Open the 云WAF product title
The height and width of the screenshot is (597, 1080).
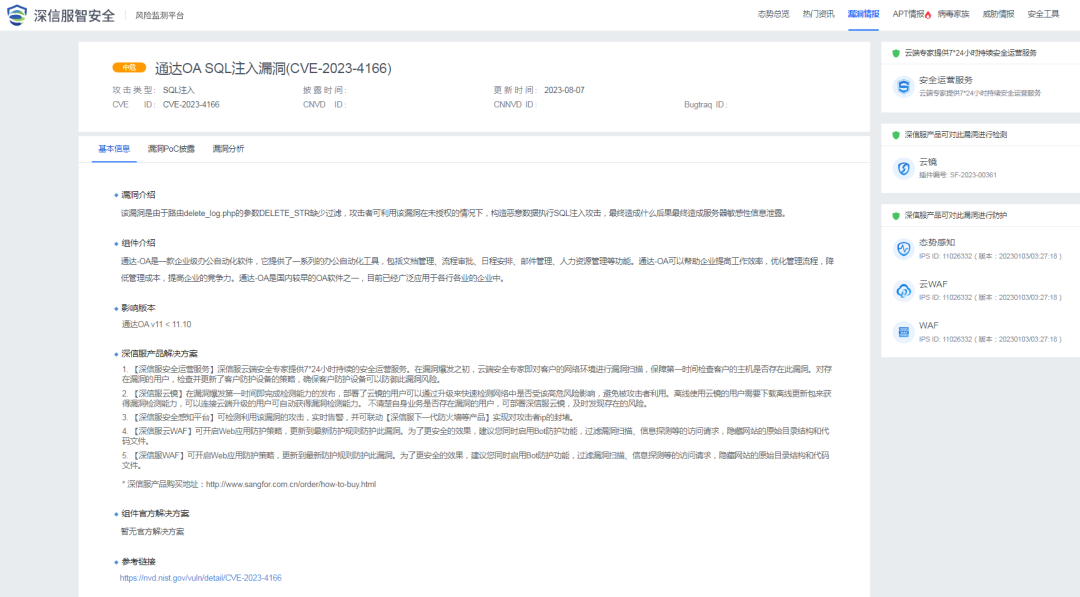(933, 284)
